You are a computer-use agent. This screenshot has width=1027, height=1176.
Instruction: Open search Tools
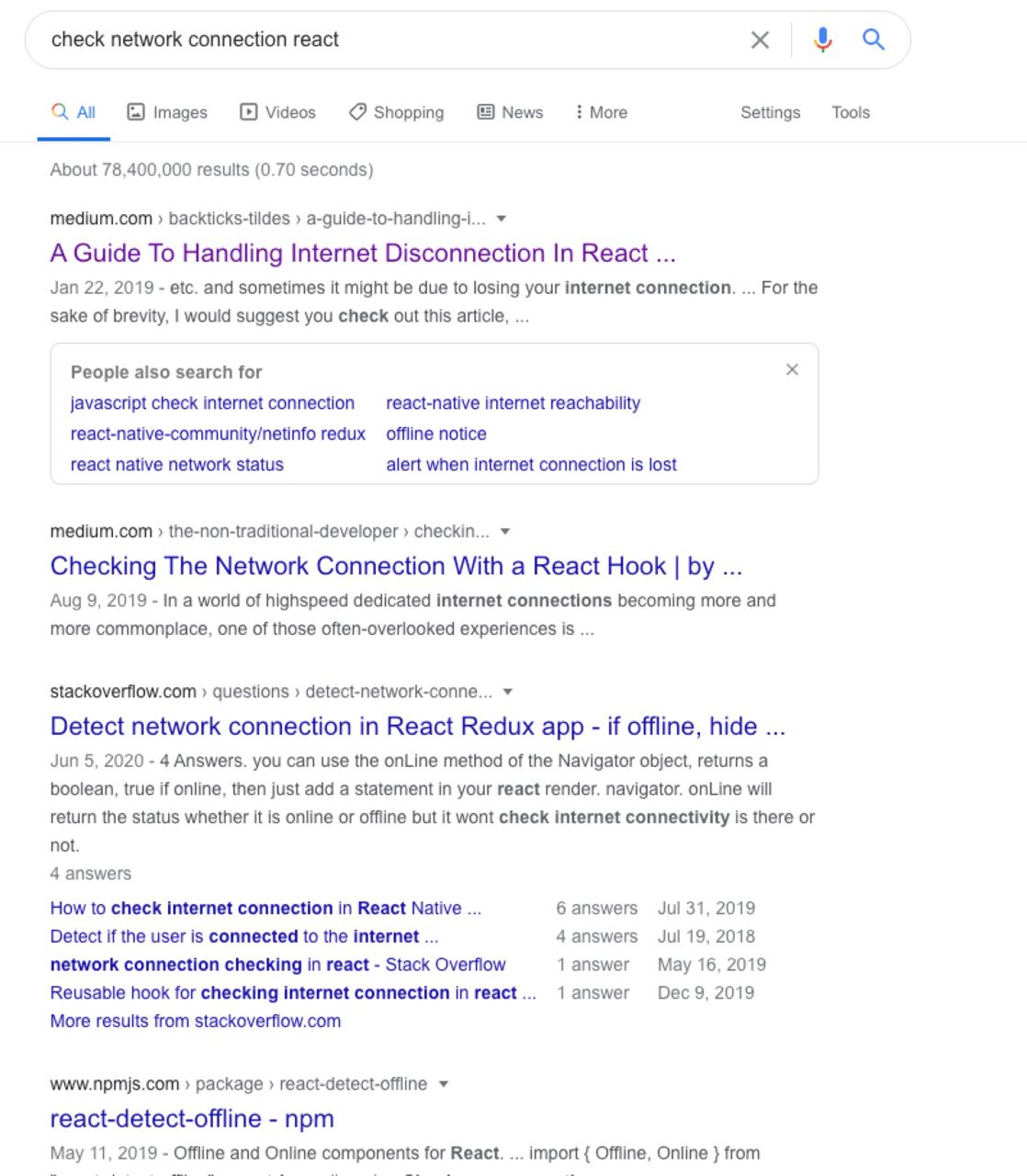click(x=851, y=112)
